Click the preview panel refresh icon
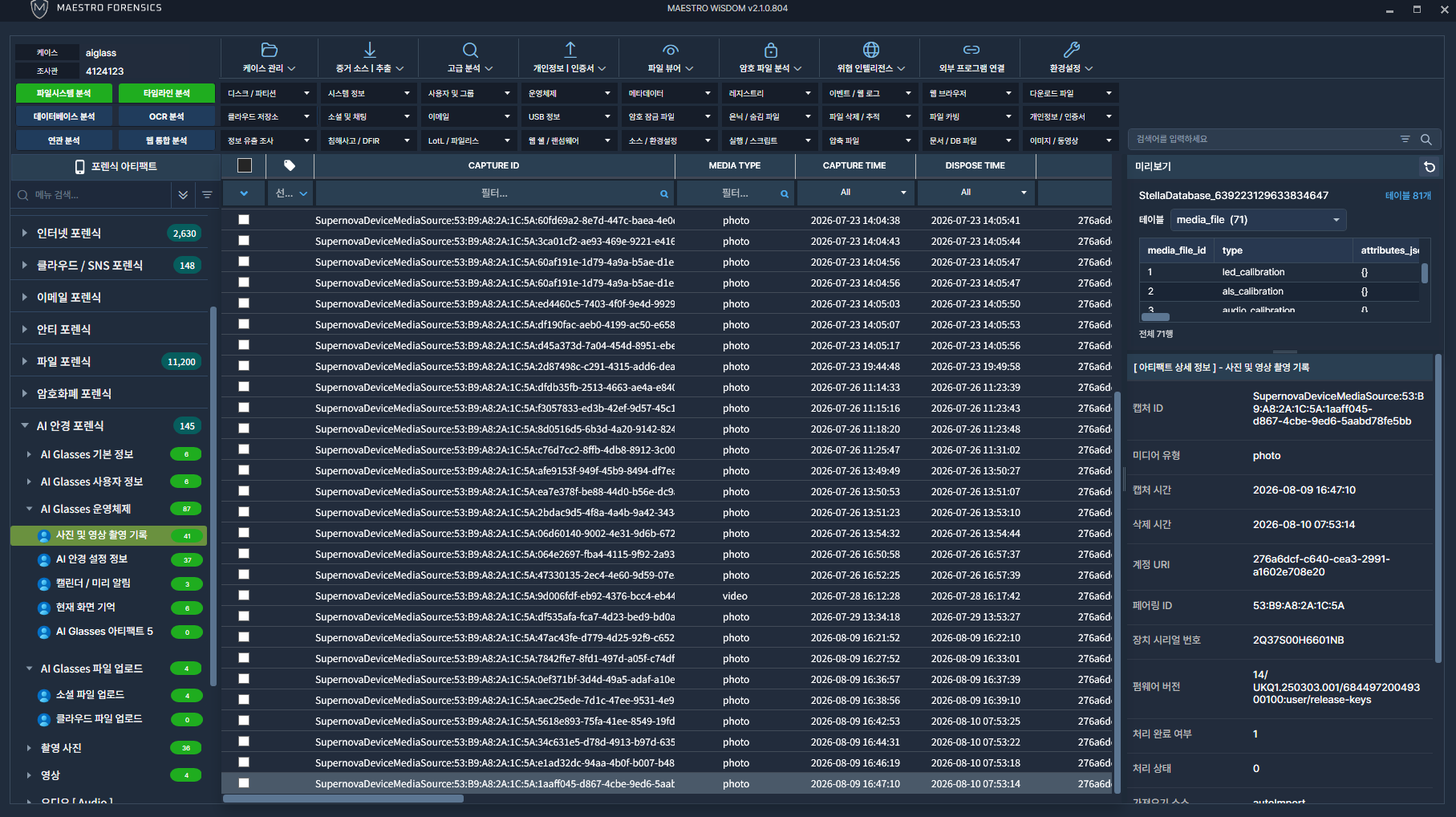The image size is (1456, 817). (1430, 167)
